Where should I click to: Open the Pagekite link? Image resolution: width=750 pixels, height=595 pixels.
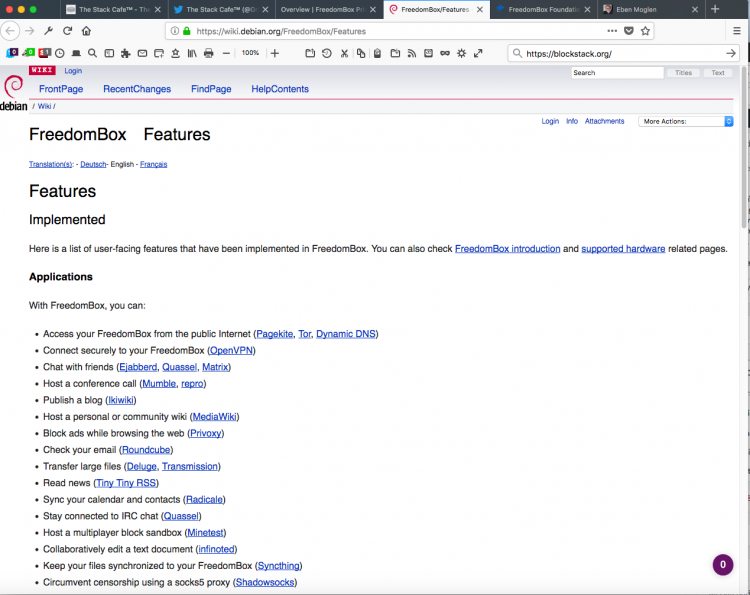click(275, 334)
